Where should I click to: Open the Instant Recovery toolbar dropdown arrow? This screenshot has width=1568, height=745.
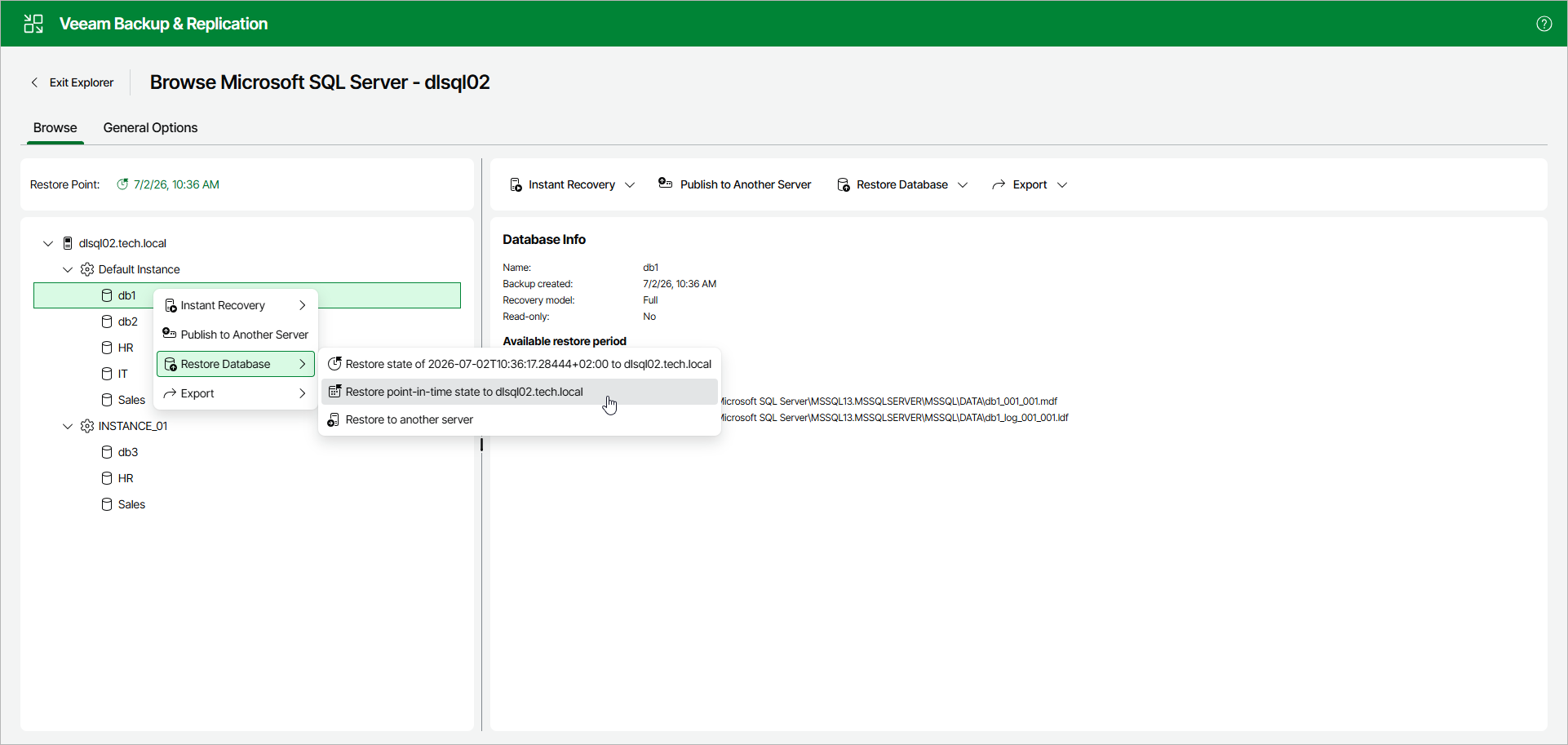tap(630, 185)
